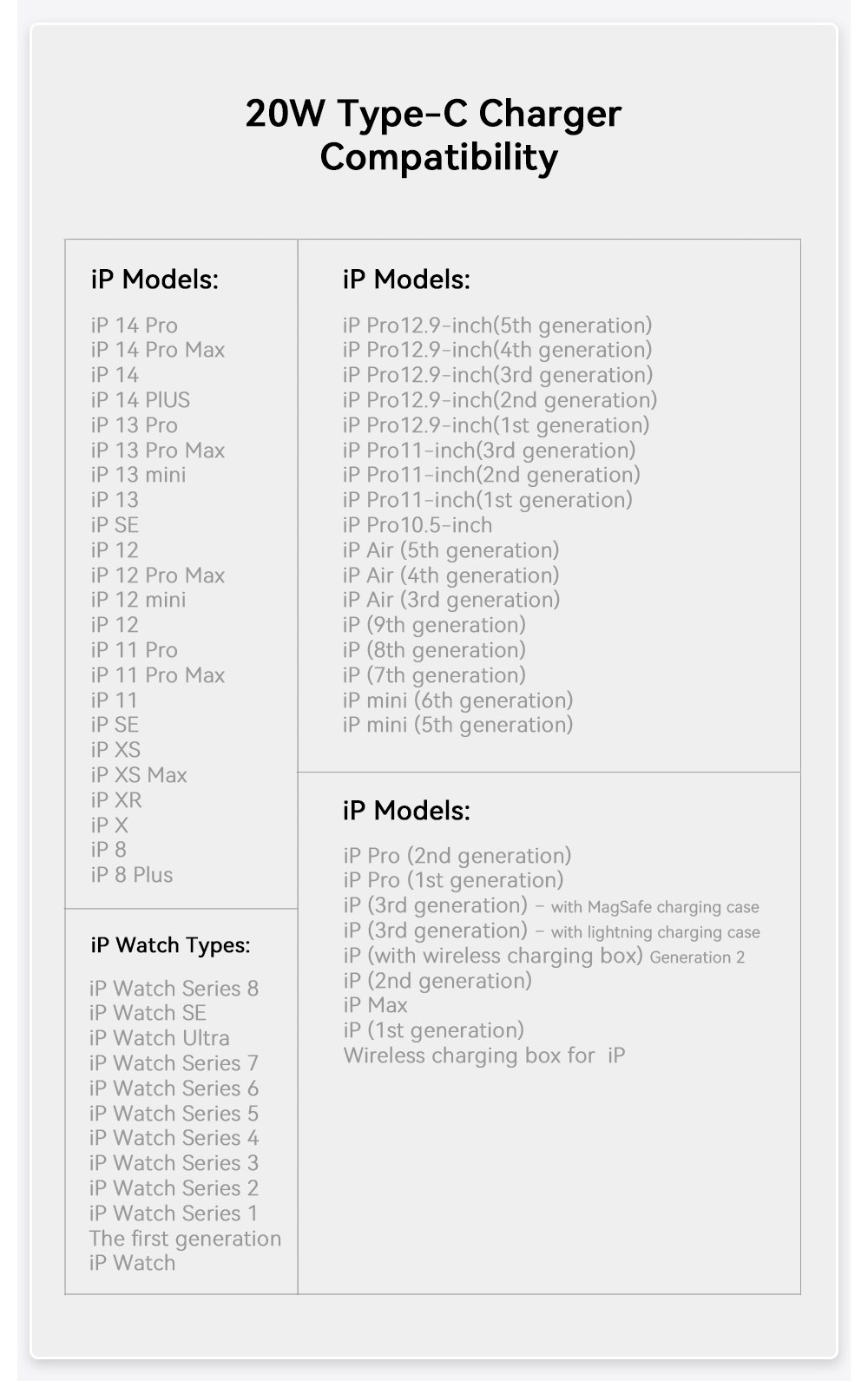Click the "iP Pro10.5-inch" list item
The height and width of the screenshot is (1381, 868).
click(x=417, y=525)
